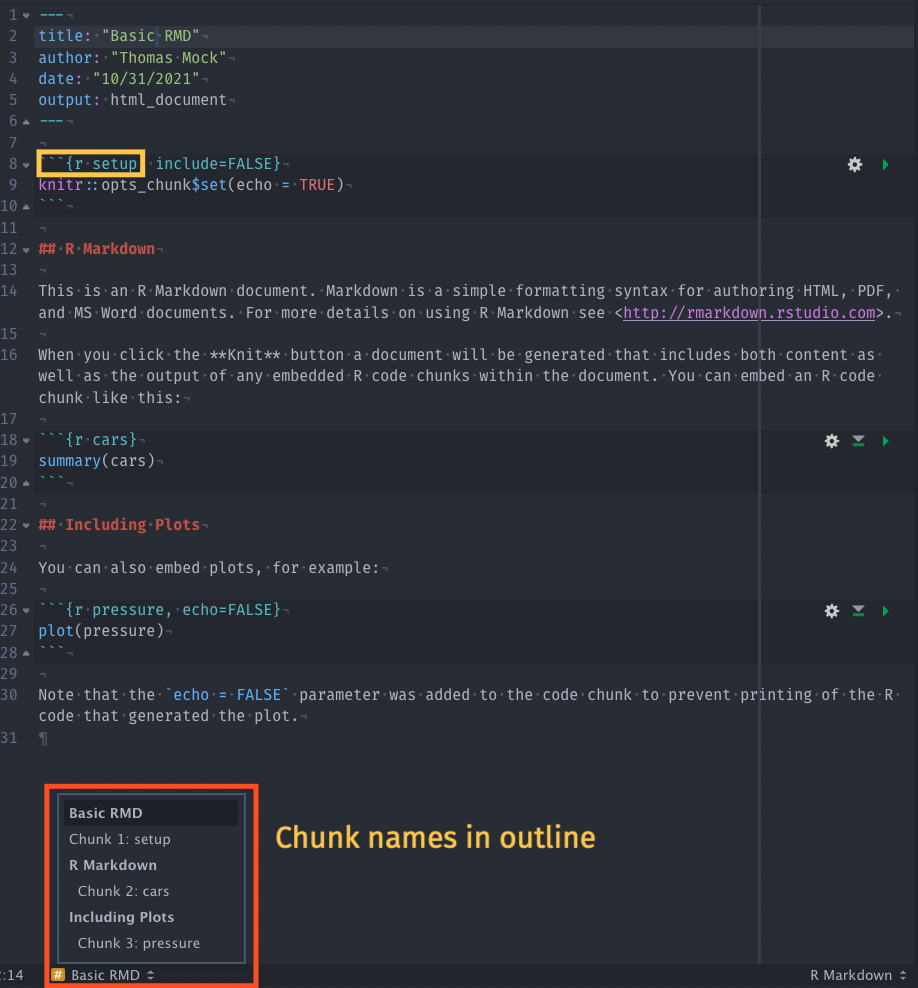The width and height of the screenshot is (918, 988).
Task: Run the setup chunk with green arrow
Action: 885,164
